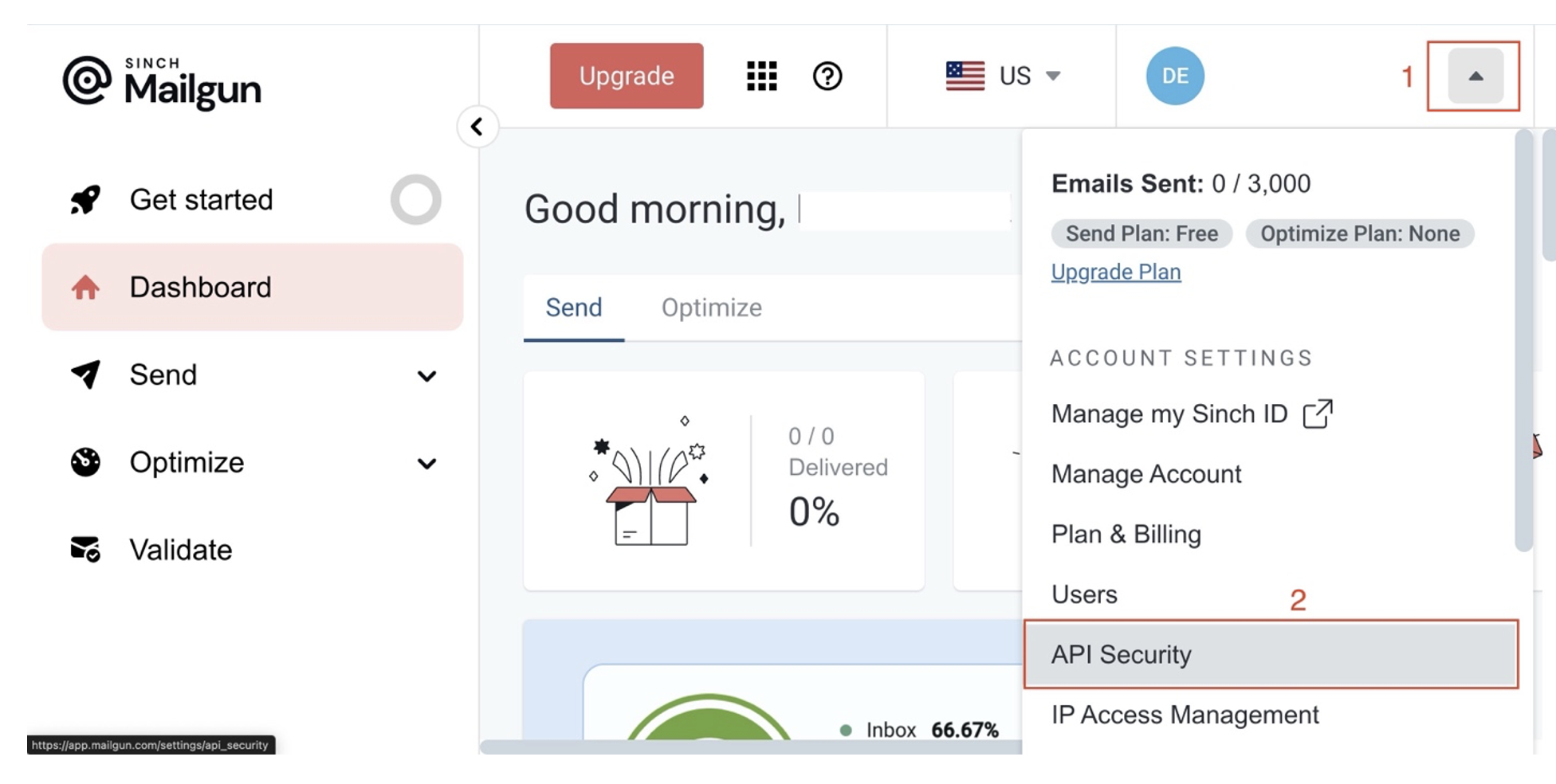Viewport: 1556px width, 784px height.
Task: Click the home icon beside Dashboard
Action: [85, 287]
